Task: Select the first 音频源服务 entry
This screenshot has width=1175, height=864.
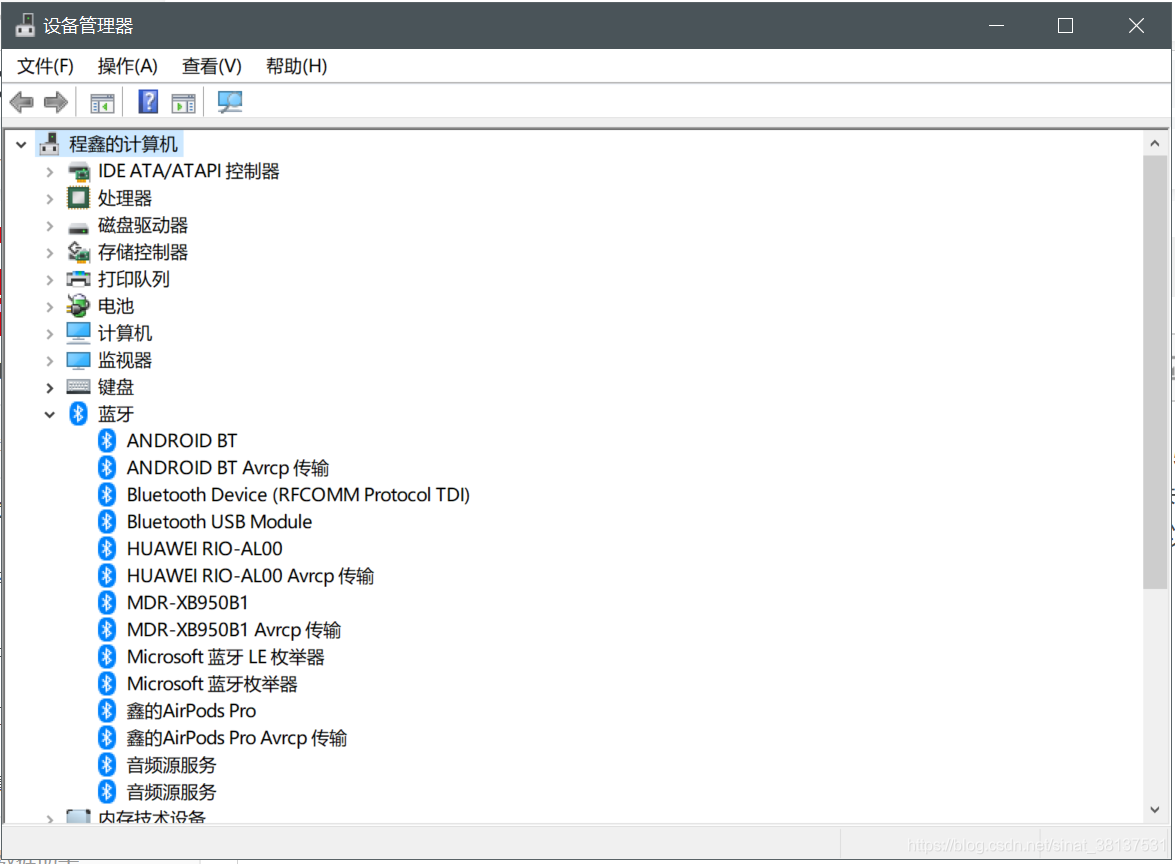Action: [x=172, y=765]
